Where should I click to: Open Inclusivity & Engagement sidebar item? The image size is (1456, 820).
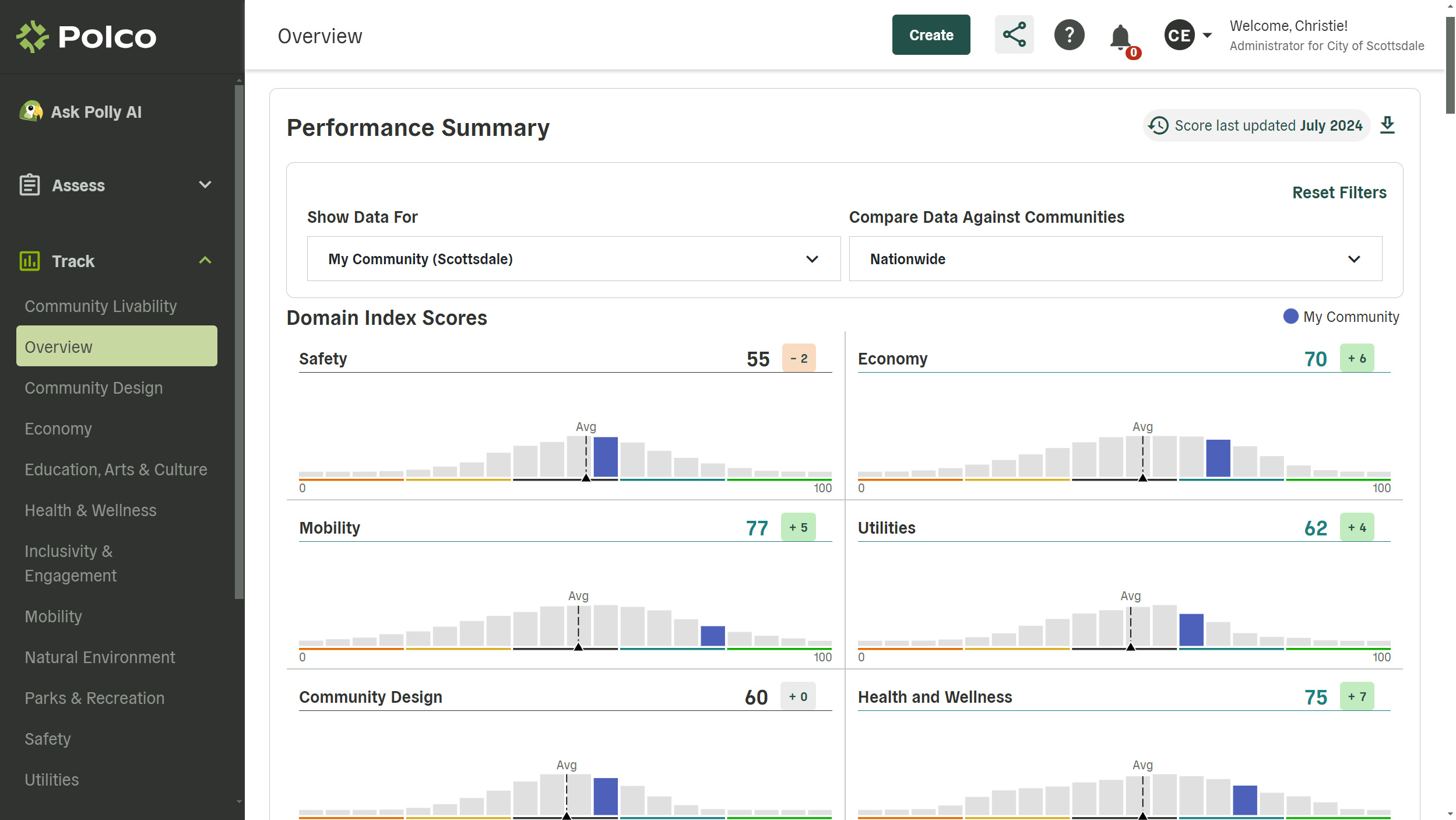[71, 563]
